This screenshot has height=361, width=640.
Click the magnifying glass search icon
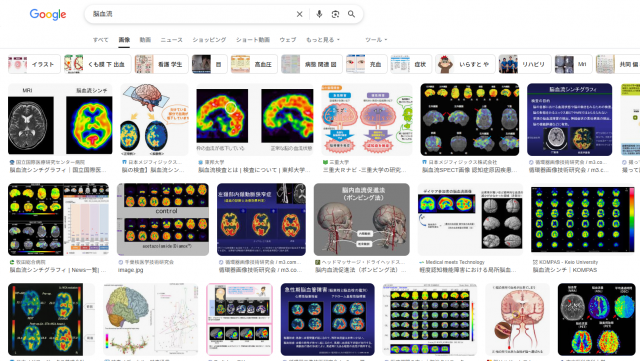click(x=351, y=14)
